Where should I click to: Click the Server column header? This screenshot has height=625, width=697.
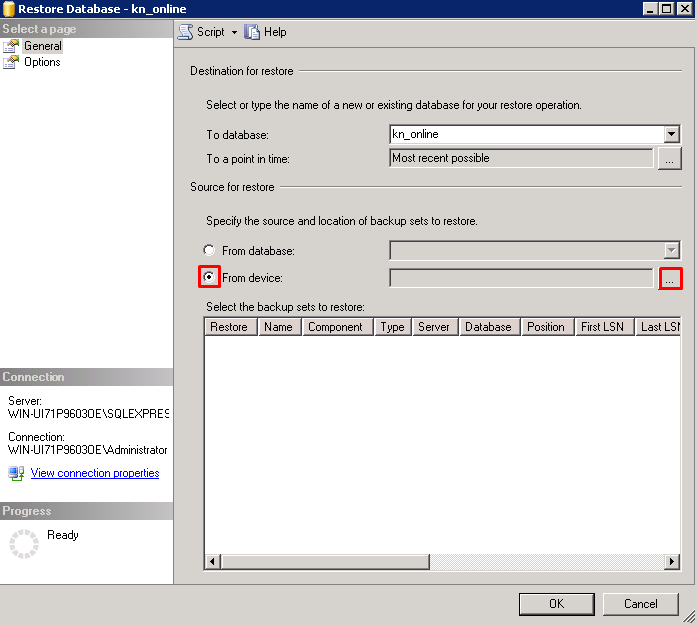[435, 327]
